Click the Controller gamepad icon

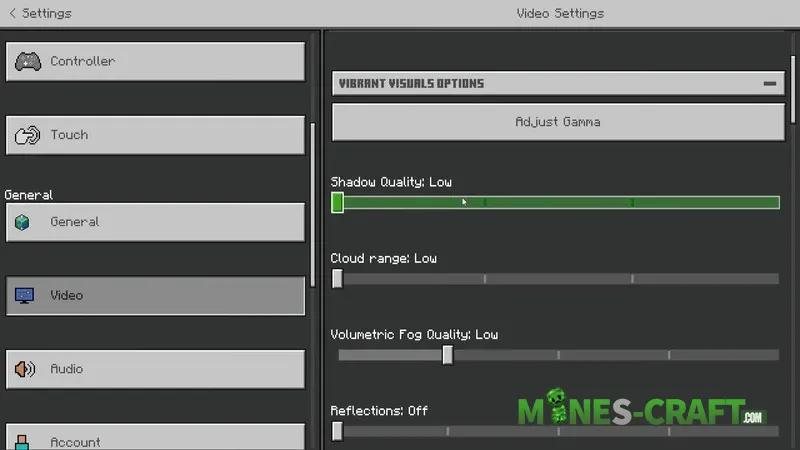[28, 61]
